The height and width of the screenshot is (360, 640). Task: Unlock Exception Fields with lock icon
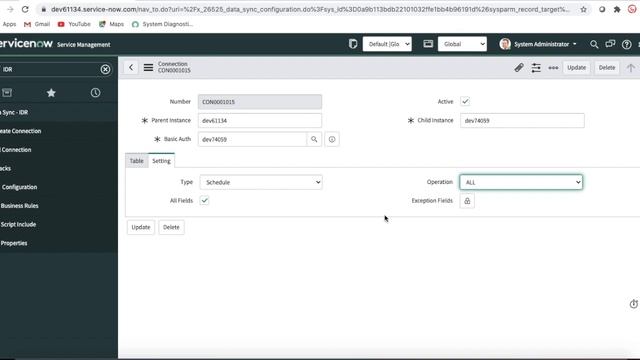pyautogui.click(x=467, y=201)
